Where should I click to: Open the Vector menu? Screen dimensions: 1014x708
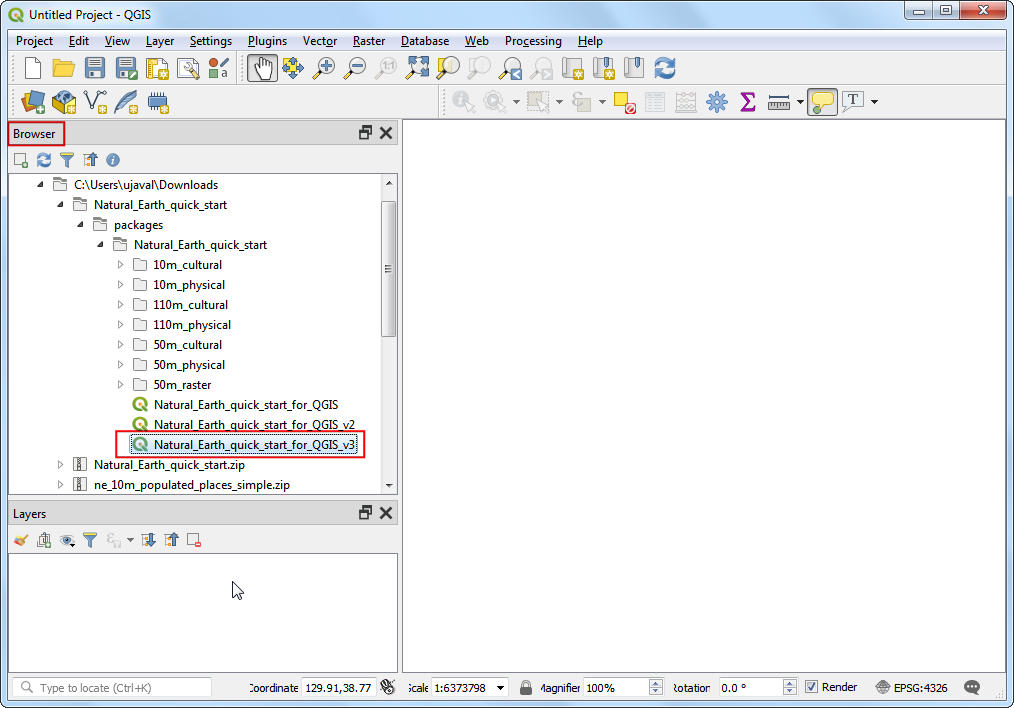320,41
